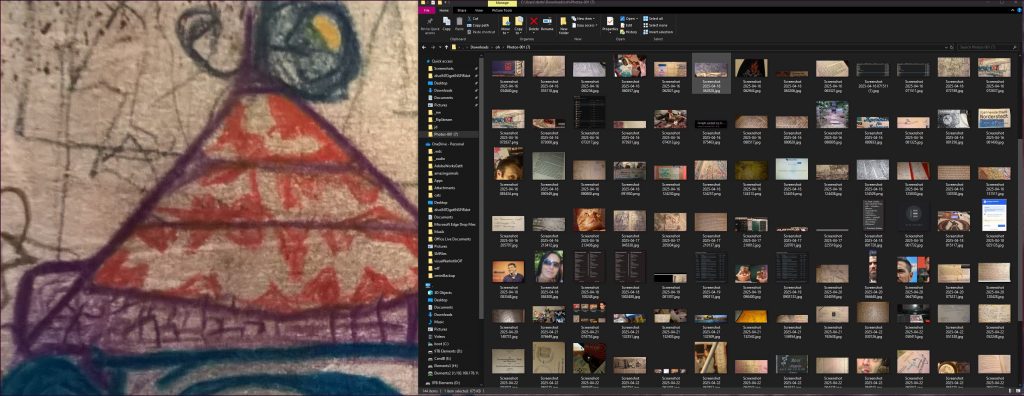Screen dimensions: 1024x396
Task: Show file History
Action: click(x=629, y=32)
